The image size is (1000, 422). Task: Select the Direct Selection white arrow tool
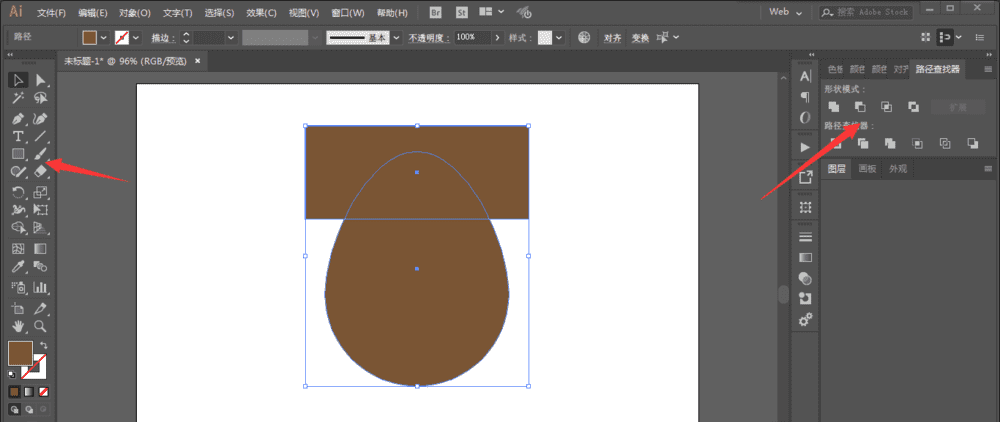(x=41, y=80)
